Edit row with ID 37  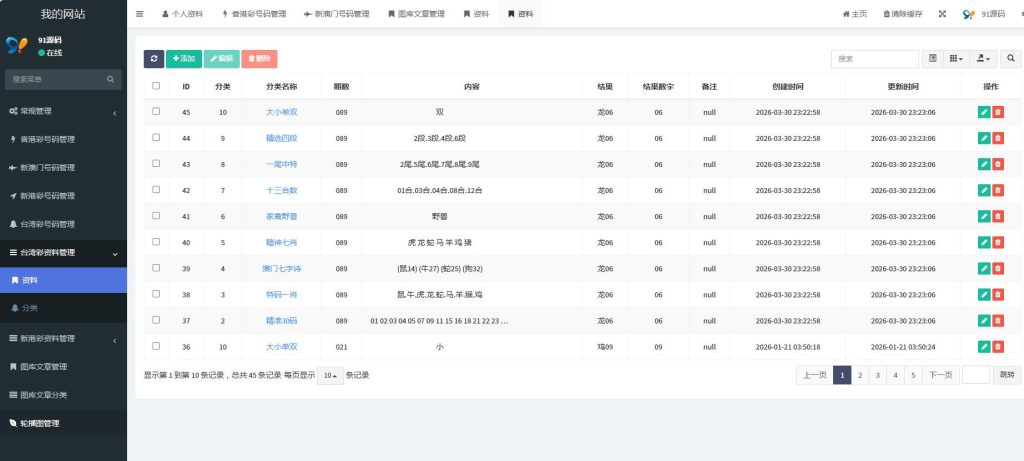(984, 321)
